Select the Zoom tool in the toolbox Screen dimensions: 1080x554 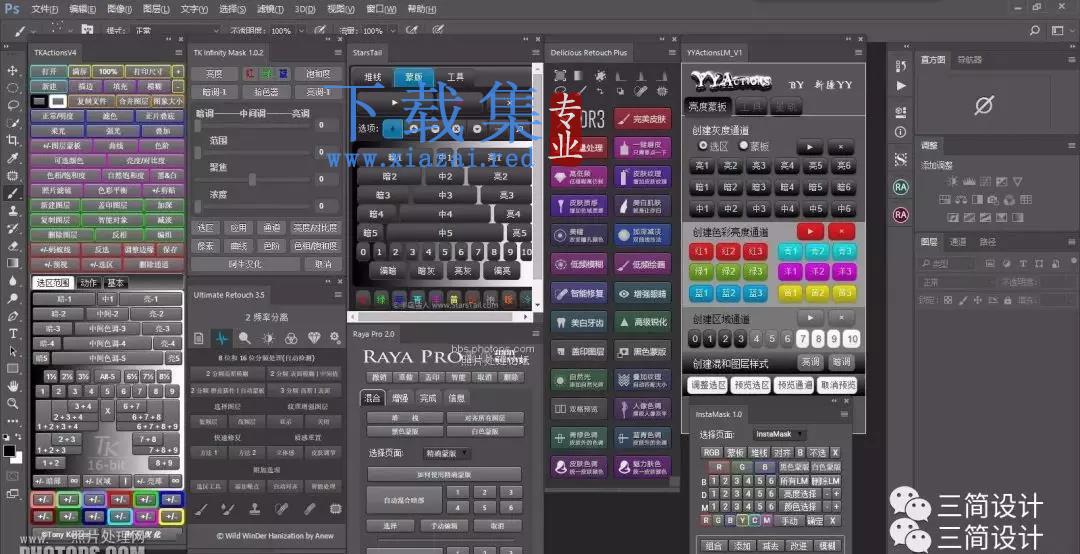coord(12,404)
